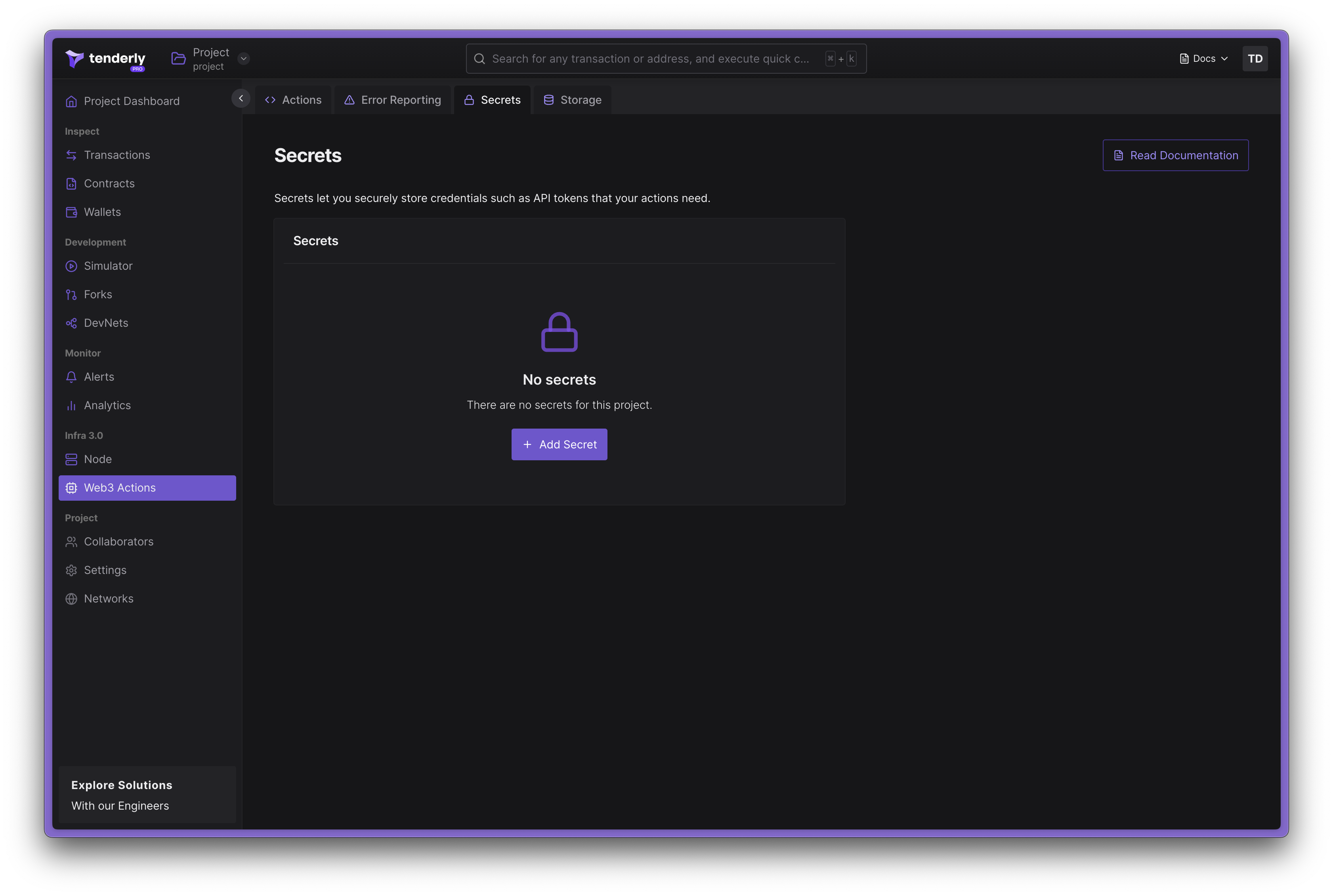Click the 'Inspect' sidebar section label
The image size is (1333, 896).
point(82,132)
